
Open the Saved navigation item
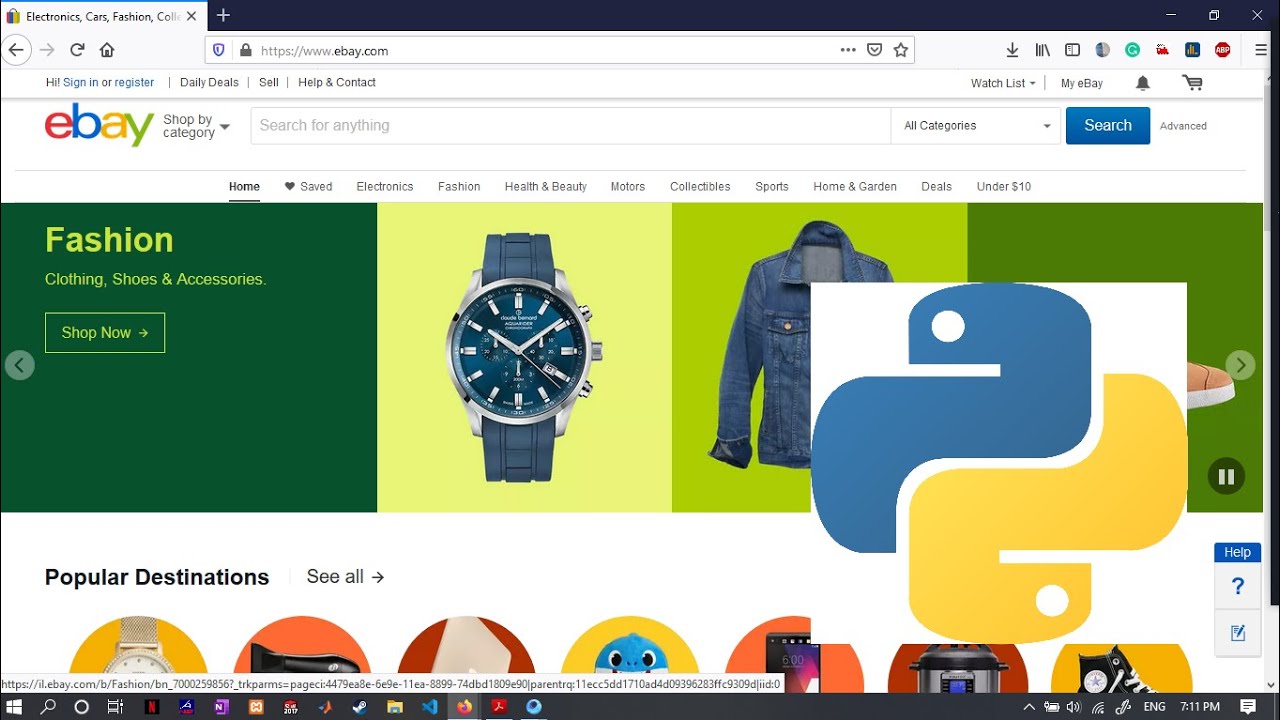click(308, 187)
